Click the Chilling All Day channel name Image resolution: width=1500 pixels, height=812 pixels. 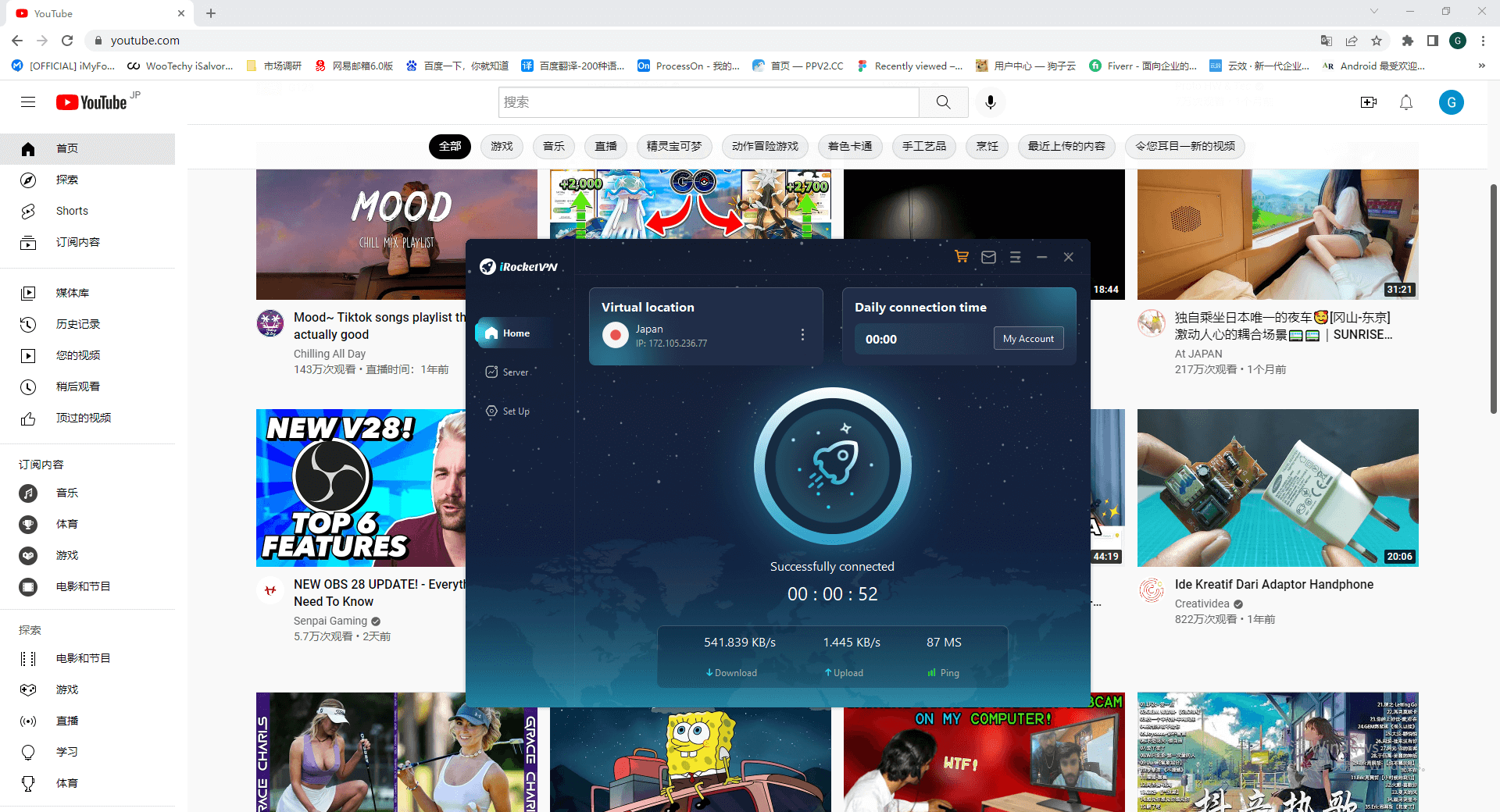pos(330,354)
